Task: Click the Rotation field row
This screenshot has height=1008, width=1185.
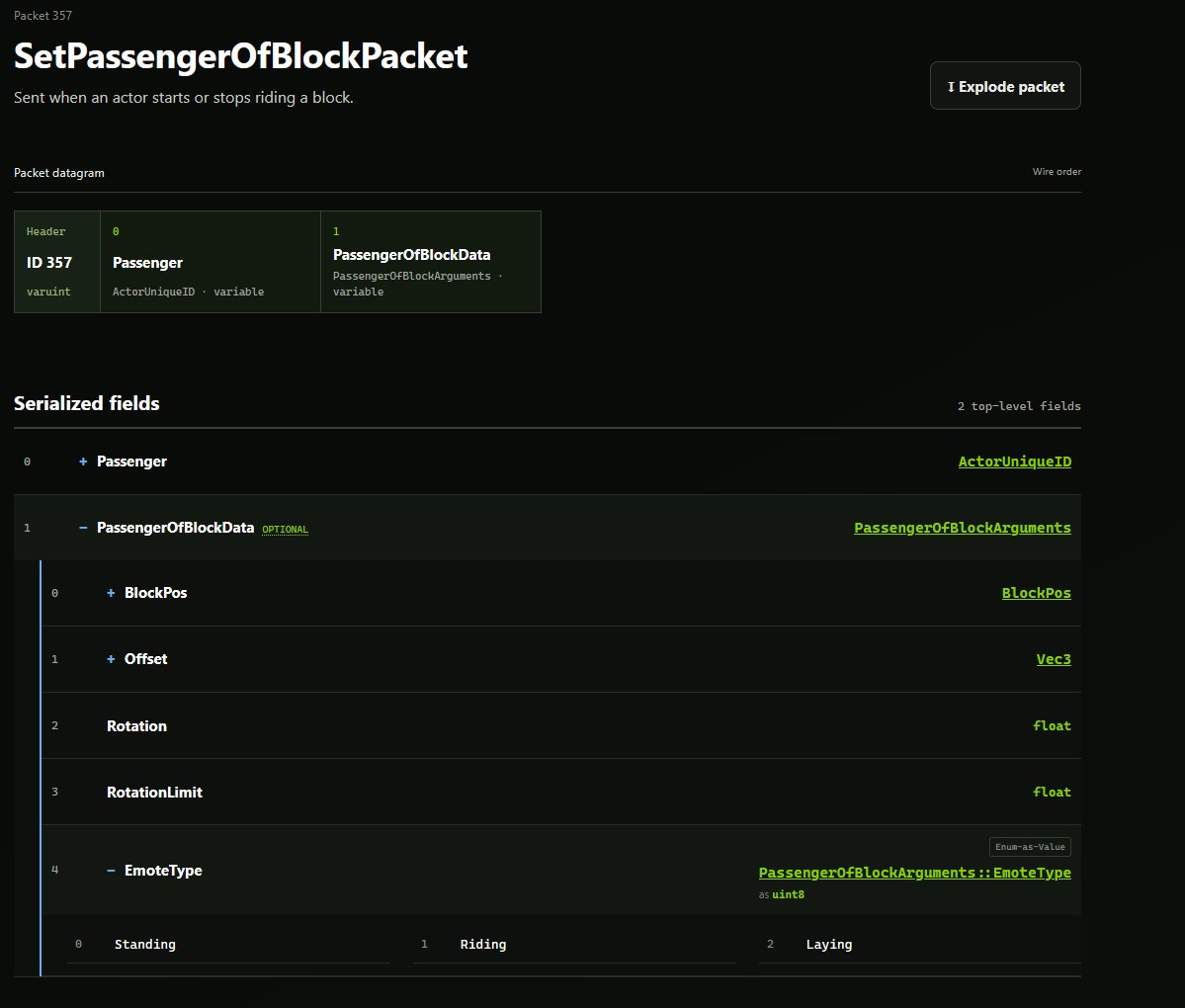Action: coord(560,725)
